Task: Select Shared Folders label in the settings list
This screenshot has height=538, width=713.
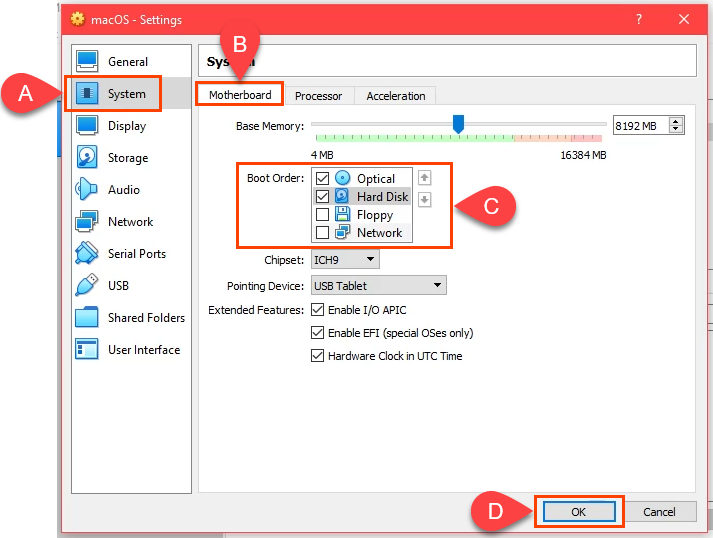Action: (x=146, y=317)
